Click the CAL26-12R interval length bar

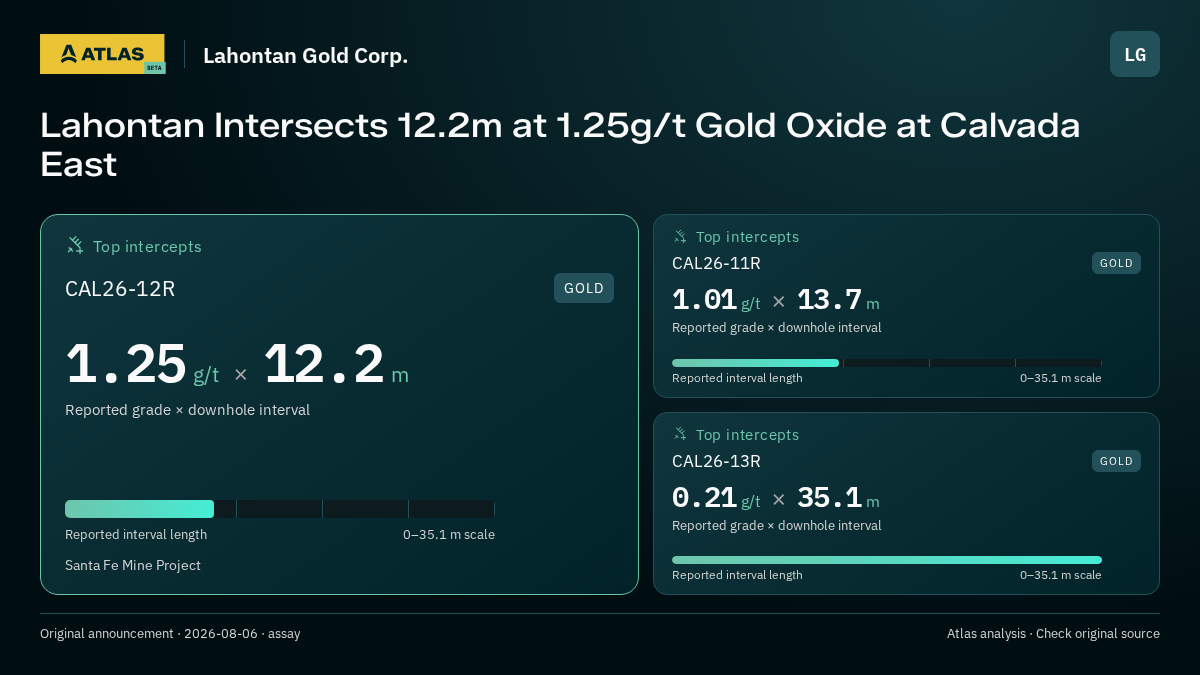[280, 509]
